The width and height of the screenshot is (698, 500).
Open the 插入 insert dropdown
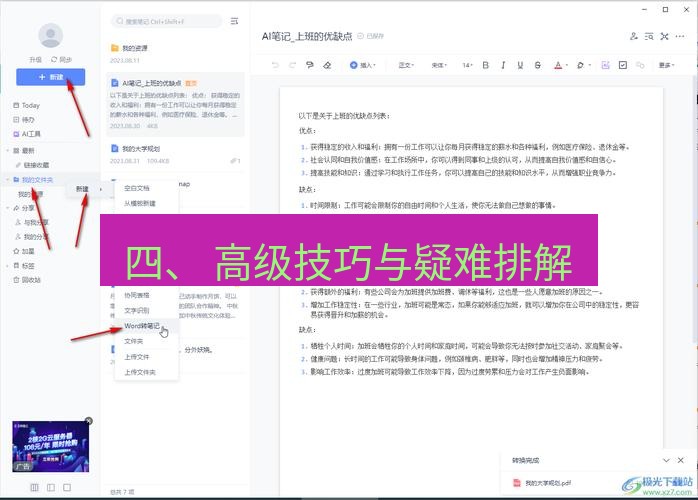(363, 65)
